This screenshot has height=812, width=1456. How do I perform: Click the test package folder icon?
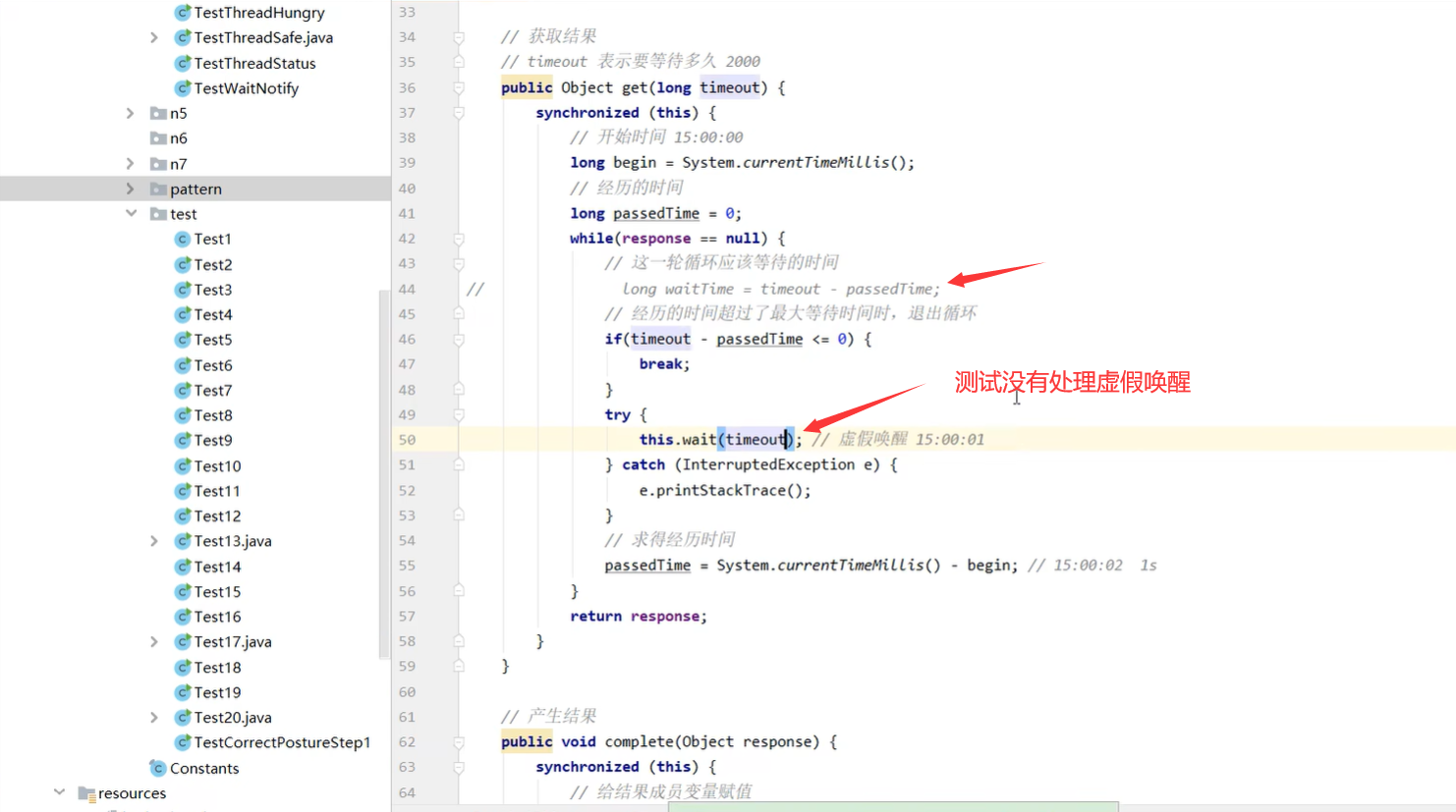(x=158, y=213)
